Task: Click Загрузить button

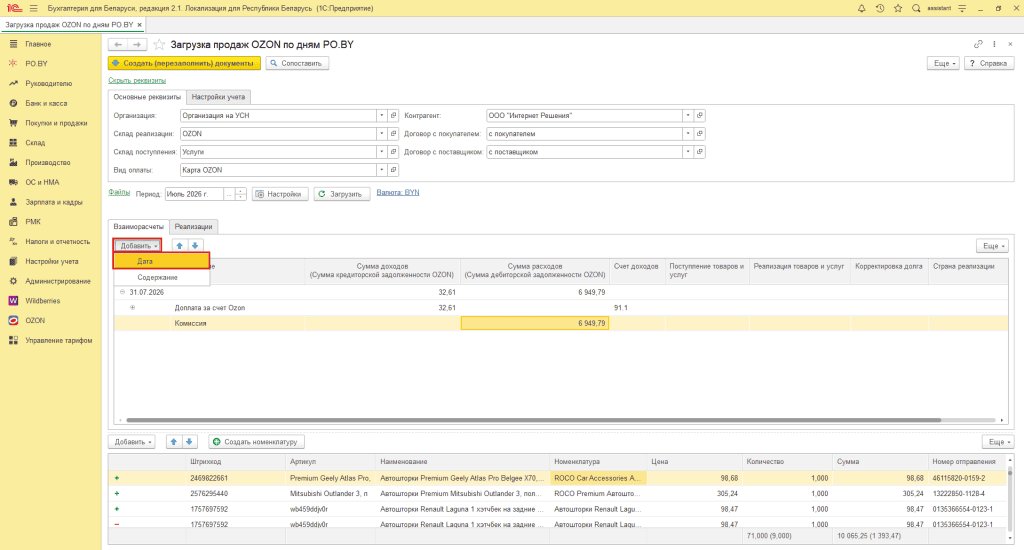Action: pos(342,194)
